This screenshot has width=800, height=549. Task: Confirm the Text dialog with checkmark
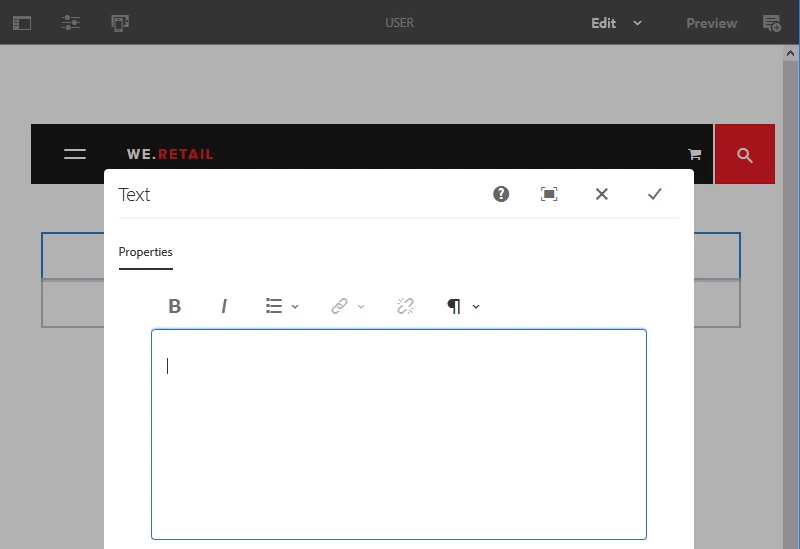655,194
